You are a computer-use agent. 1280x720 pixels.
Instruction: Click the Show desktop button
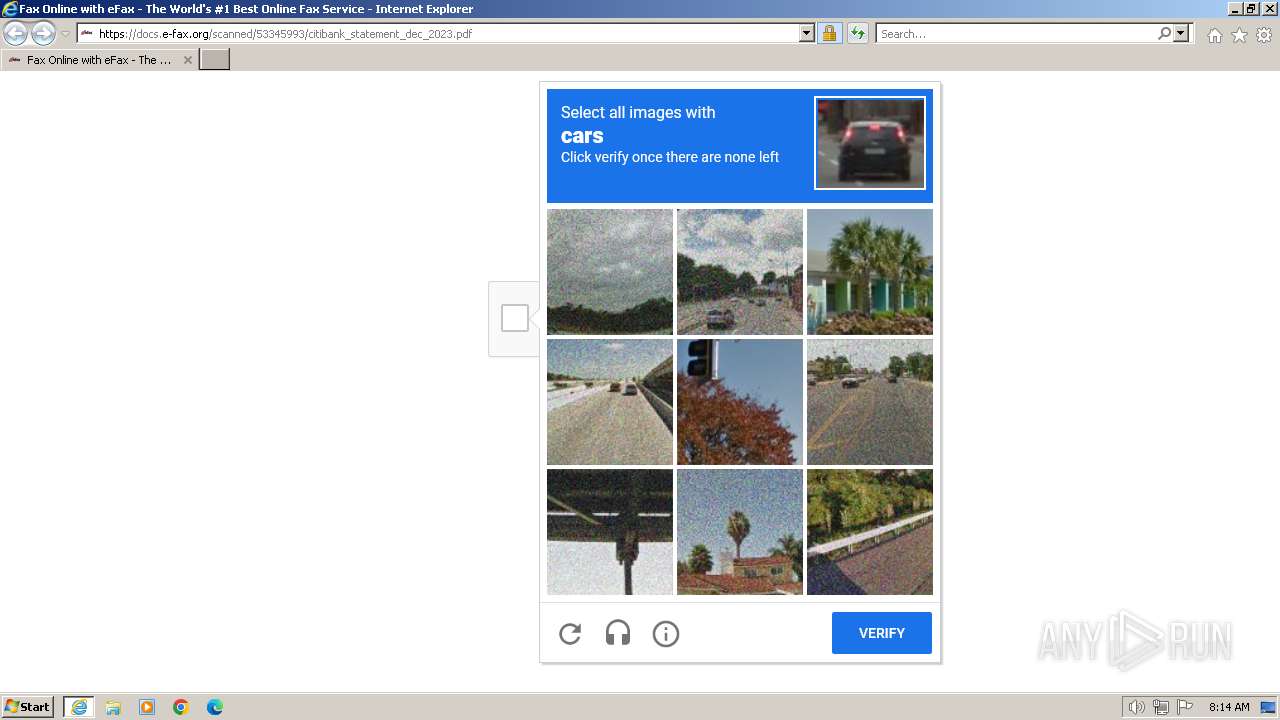pyautogui.click(x=1269, y=707)
